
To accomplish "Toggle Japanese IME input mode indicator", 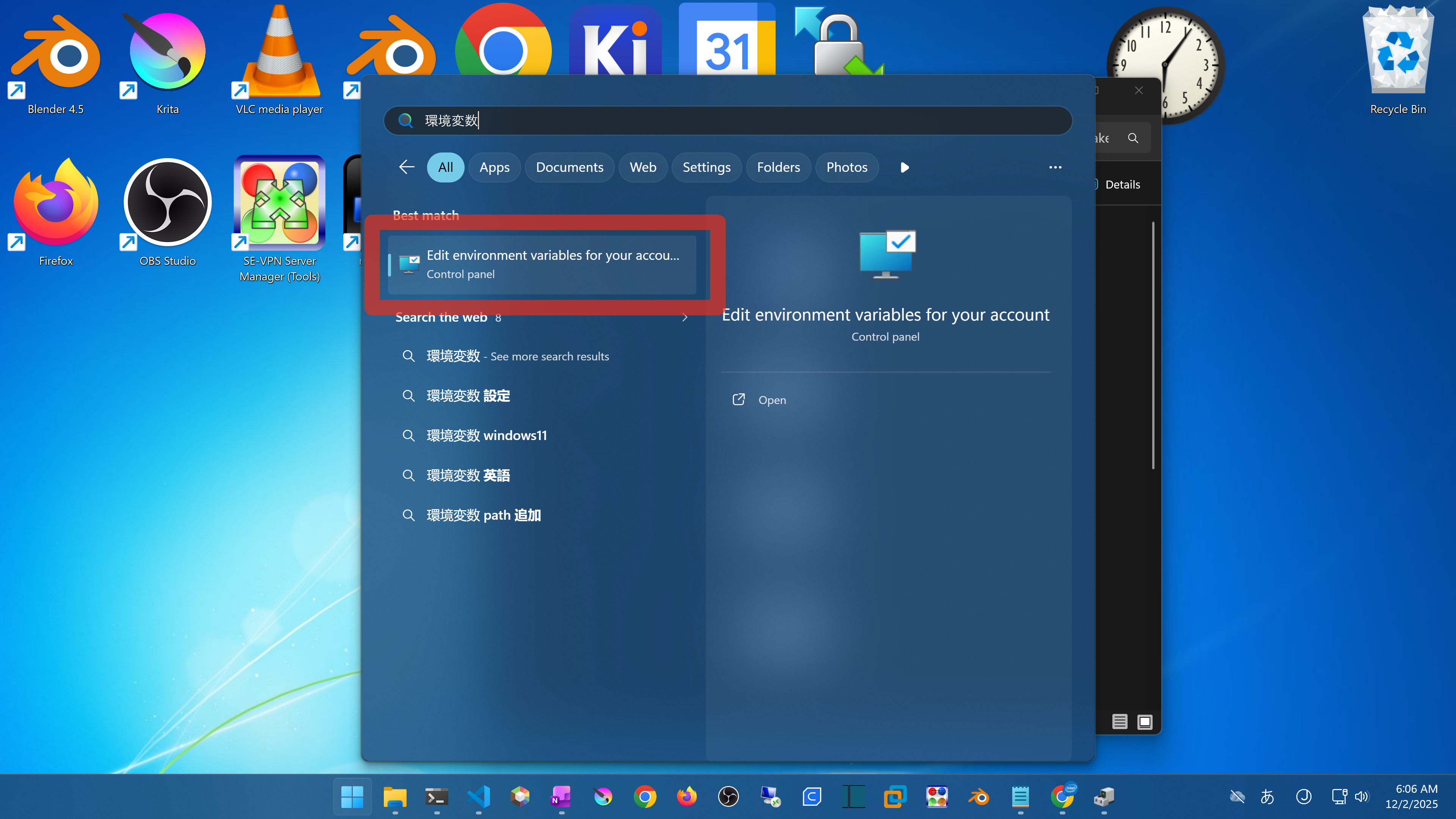I will pos(1267,797).
